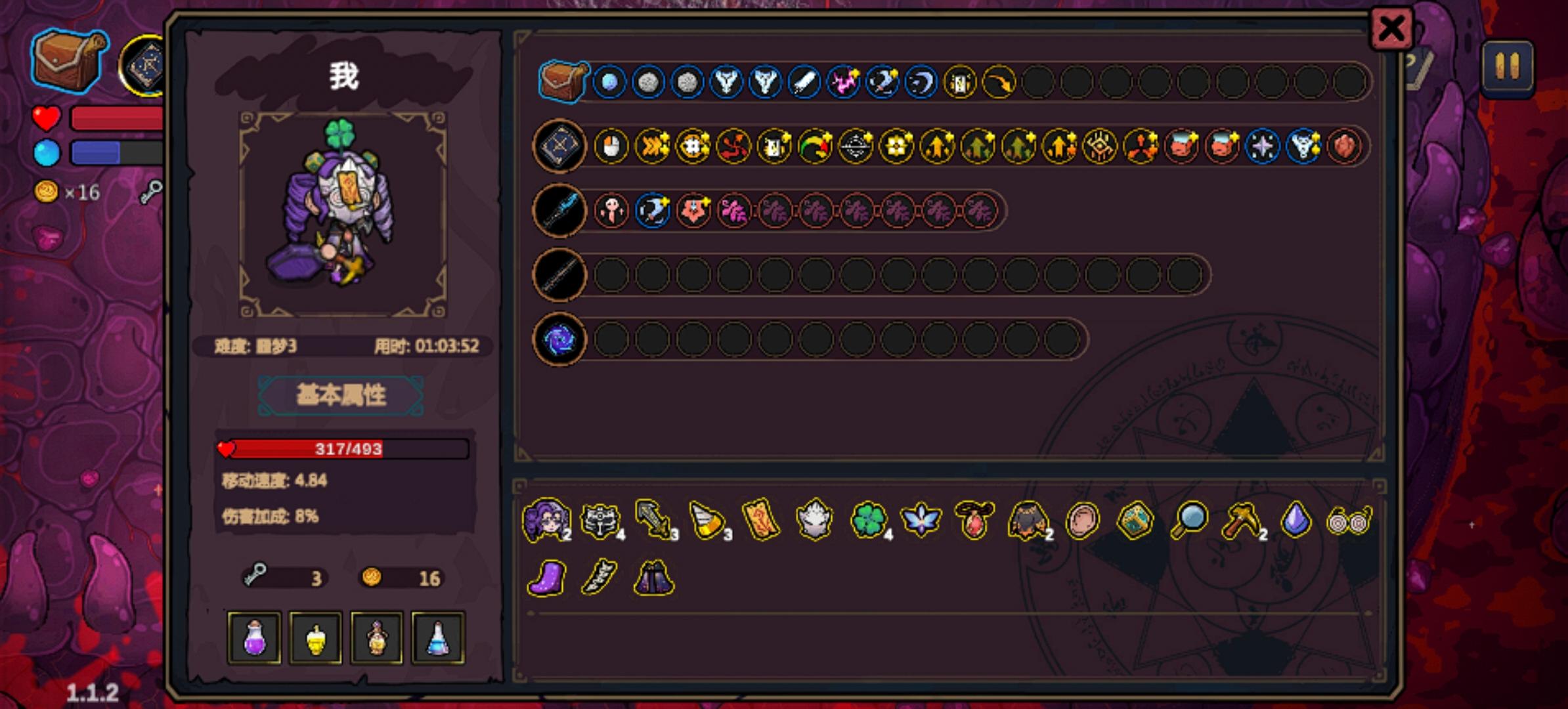1568x709 pixels.
Task: Use the yellow potion flask slot
Action: (x=316, y=637)
